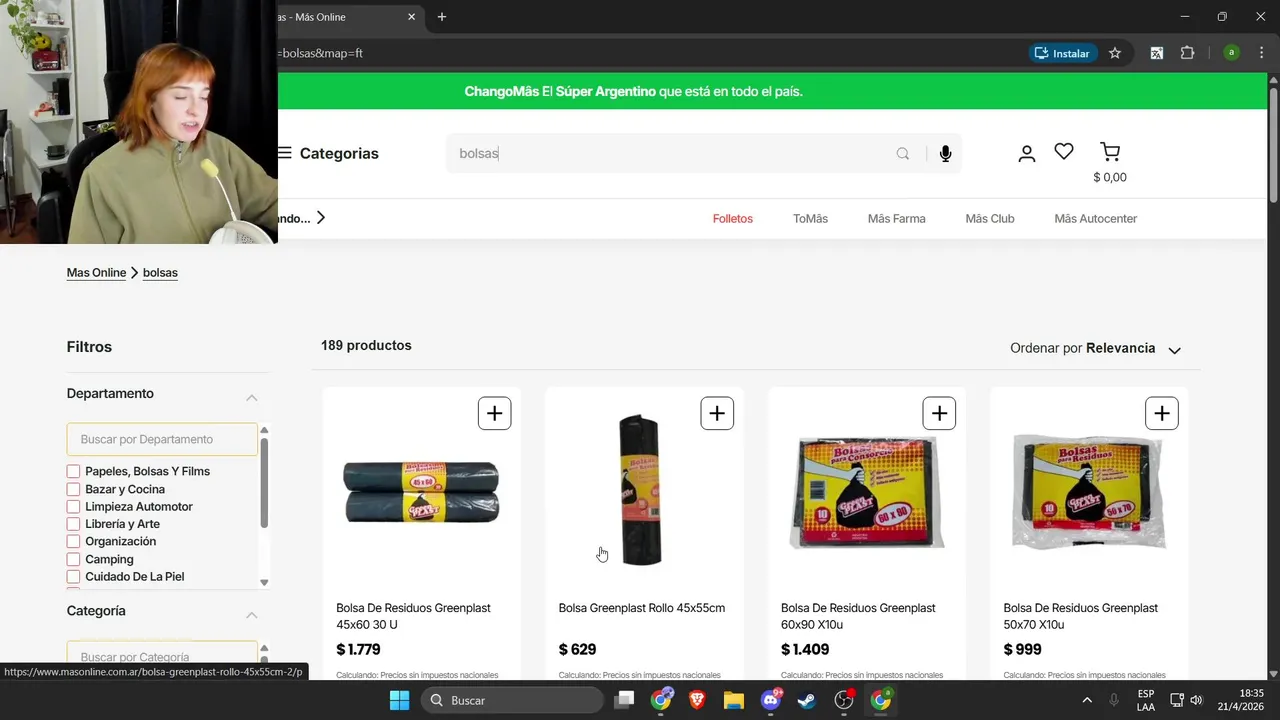Open the Folletos menu item
This screenshot has width=1280, height=720.
733,218
